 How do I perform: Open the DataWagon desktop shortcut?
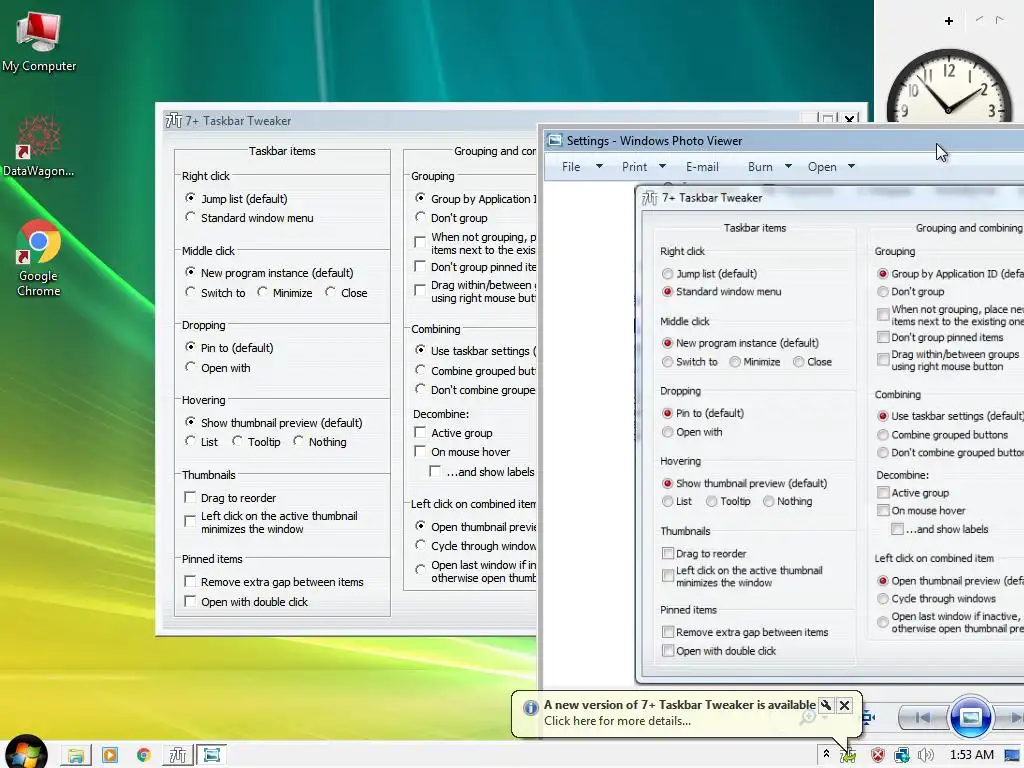[39, 146]
